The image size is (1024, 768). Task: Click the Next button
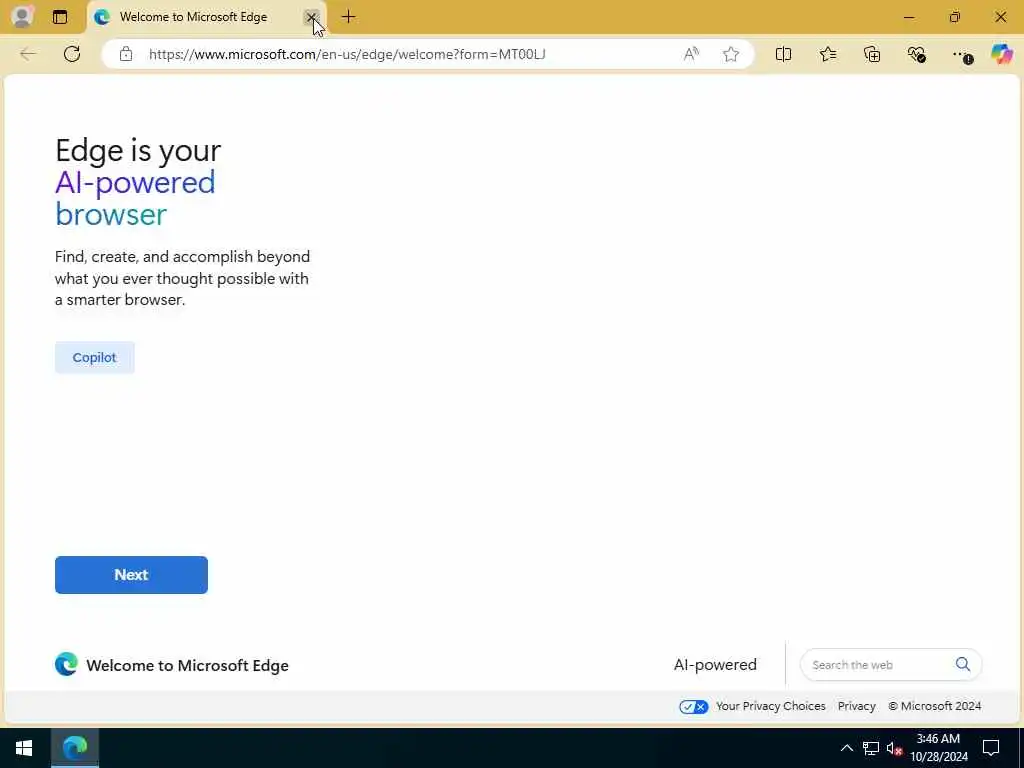point(131,575)
